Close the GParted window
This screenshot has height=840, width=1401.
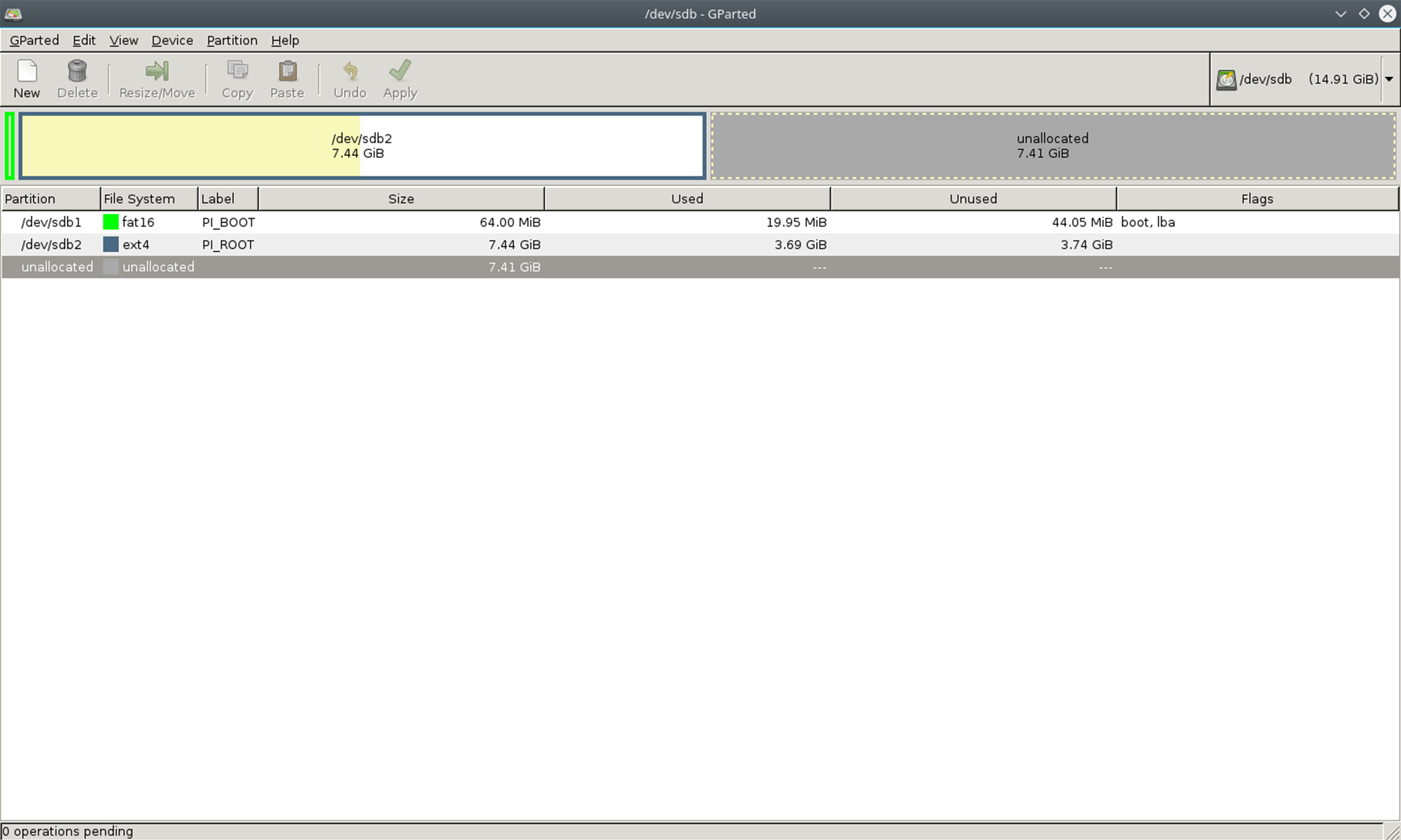[x=1388, y=13]
